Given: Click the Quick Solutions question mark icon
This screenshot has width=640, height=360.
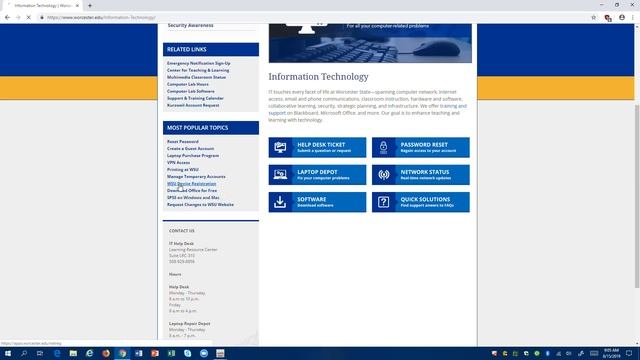Looking at the screenshot, I should tap(383, 202).
